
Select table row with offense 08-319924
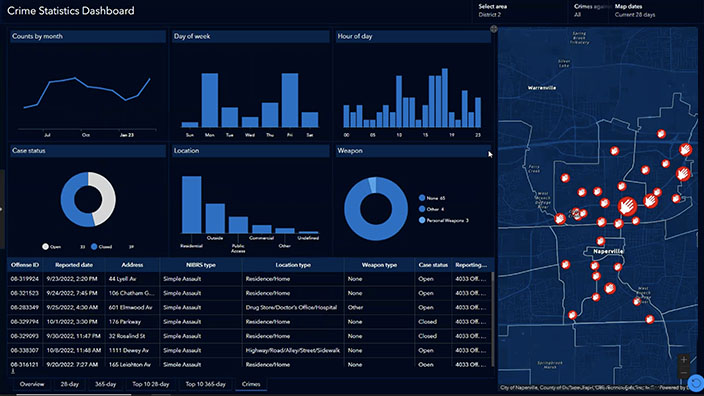(250, 279)
